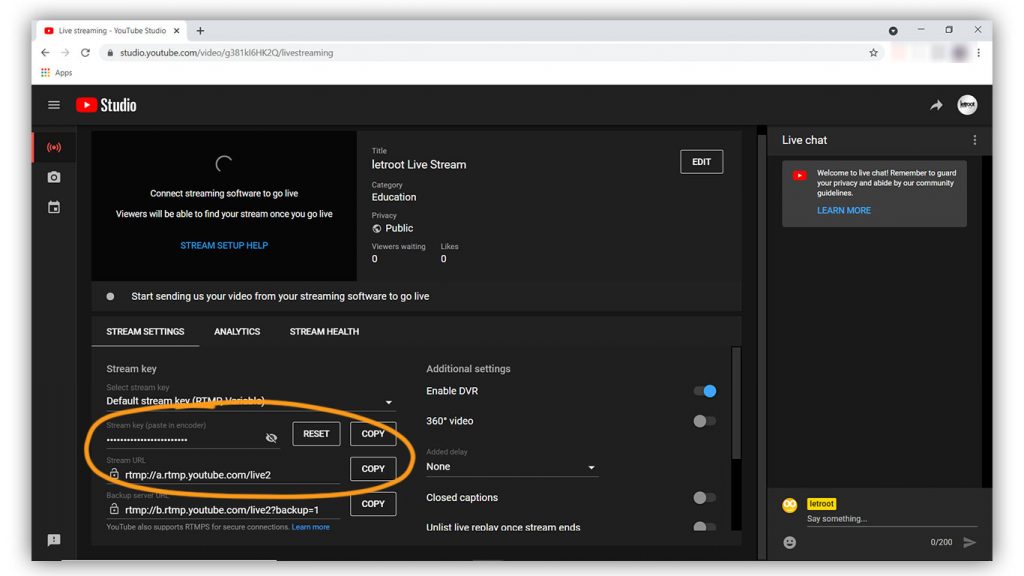Click the 0/200 character counter

tap(941, 542)
